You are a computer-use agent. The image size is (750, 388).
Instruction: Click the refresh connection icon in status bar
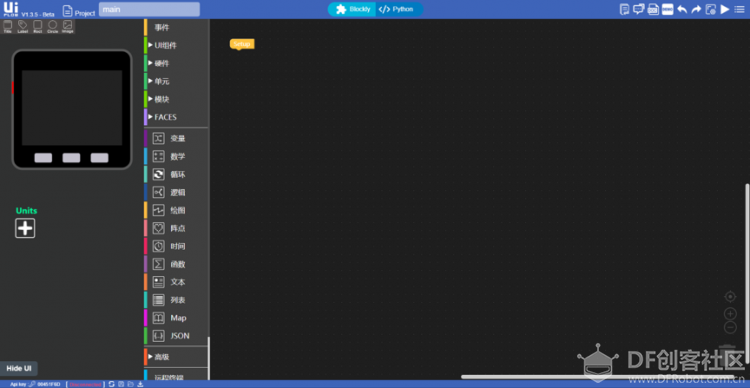coord(111,384)
